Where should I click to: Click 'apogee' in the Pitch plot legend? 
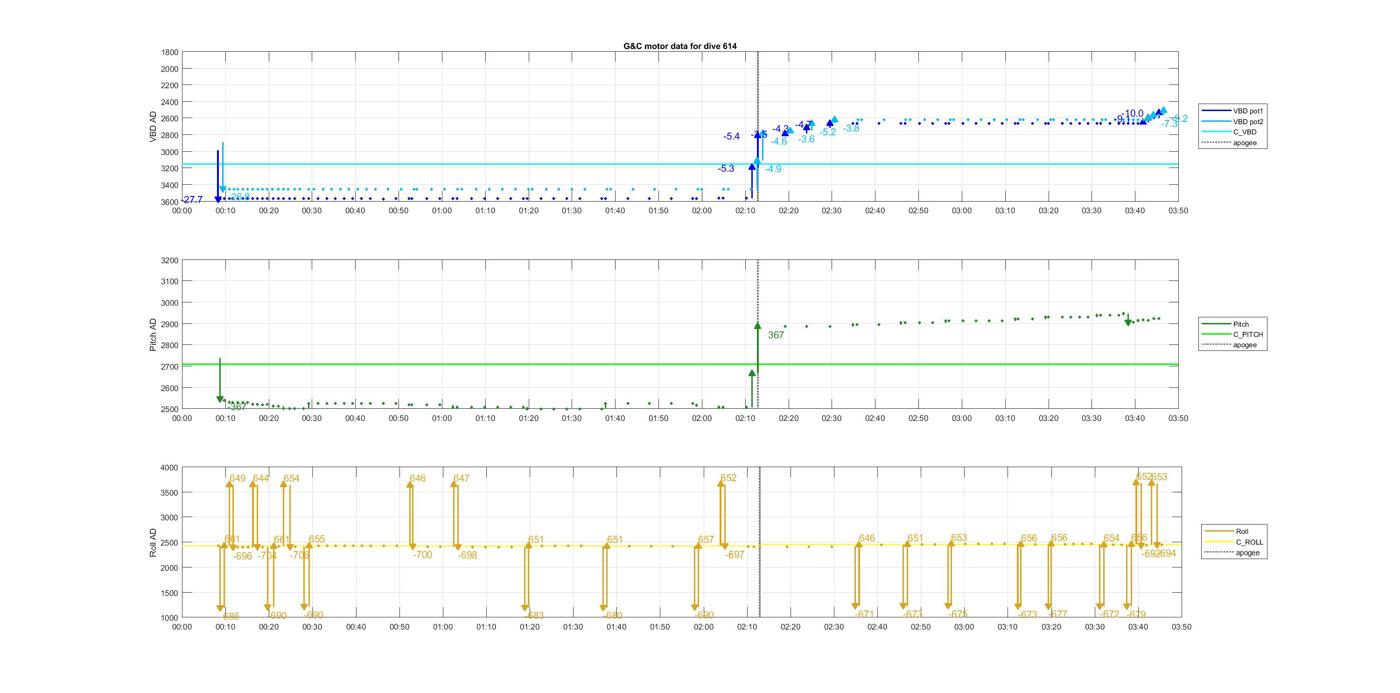[x=1245, y=344]
